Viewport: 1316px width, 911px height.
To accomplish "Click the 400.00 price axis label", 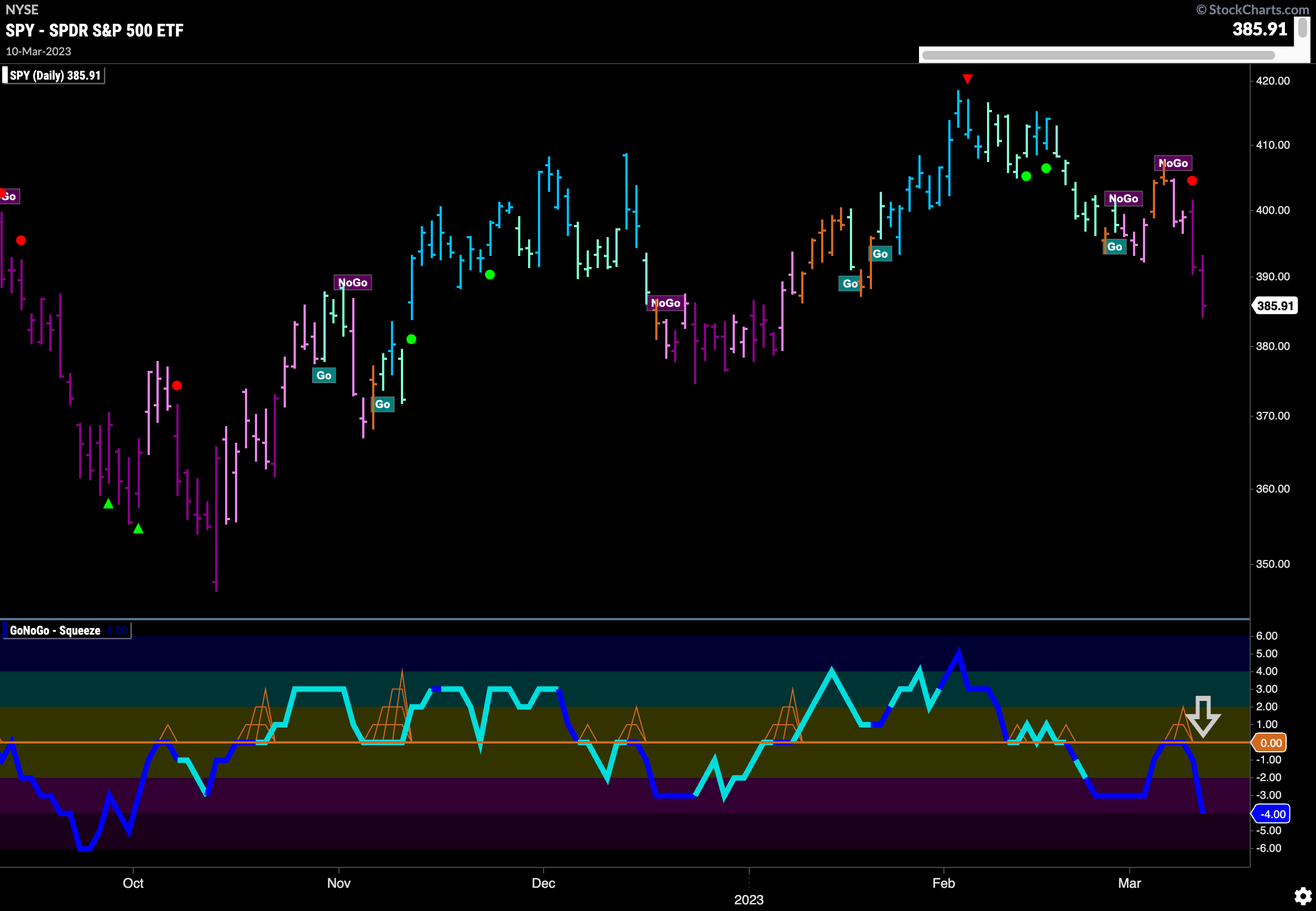I will (x=1273, y=210).
